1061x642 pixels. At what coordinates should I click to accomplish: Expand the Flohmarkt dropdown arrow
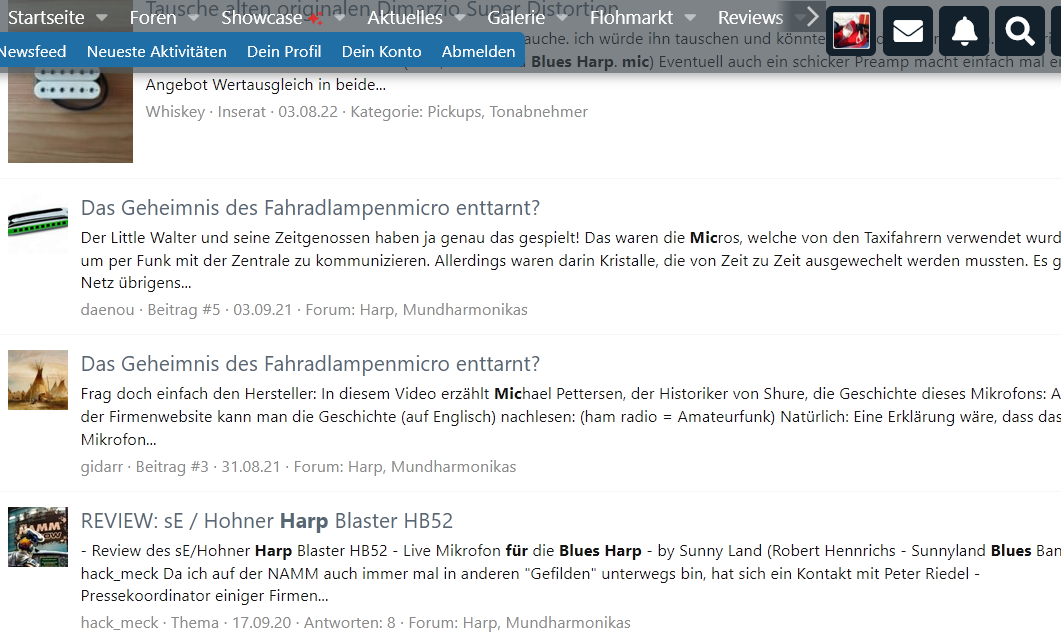tap(690, 18)
